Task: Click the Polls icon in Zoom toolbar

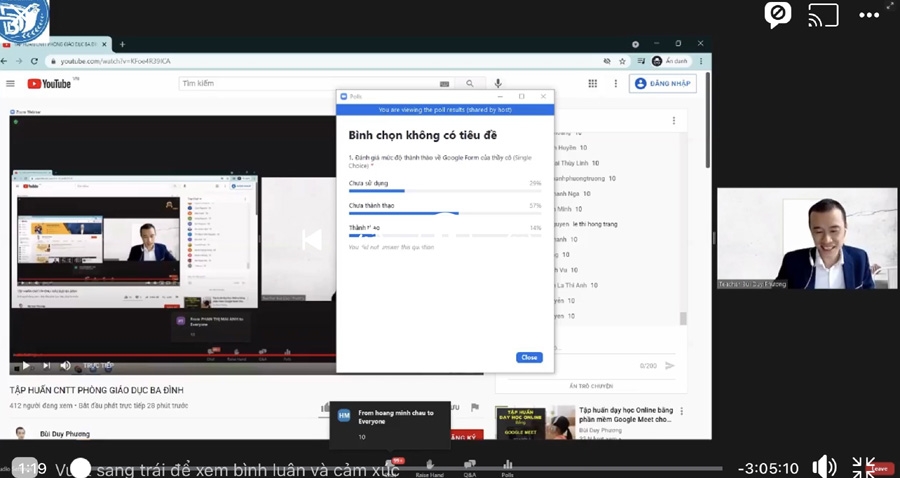Action: tap(507, 467)
